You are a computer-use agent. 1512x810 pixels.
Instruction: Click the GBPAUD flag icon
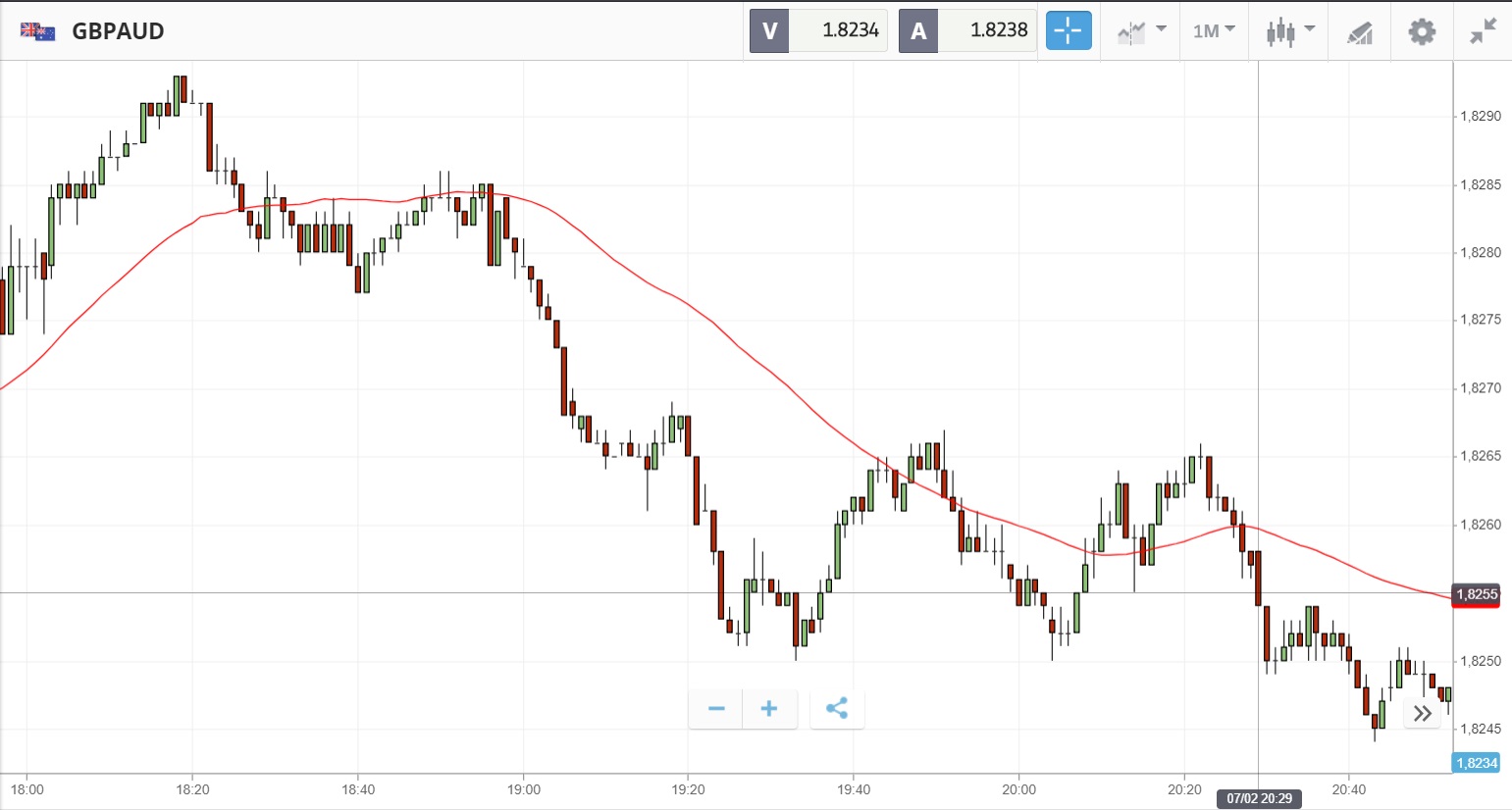pos(38,31)
